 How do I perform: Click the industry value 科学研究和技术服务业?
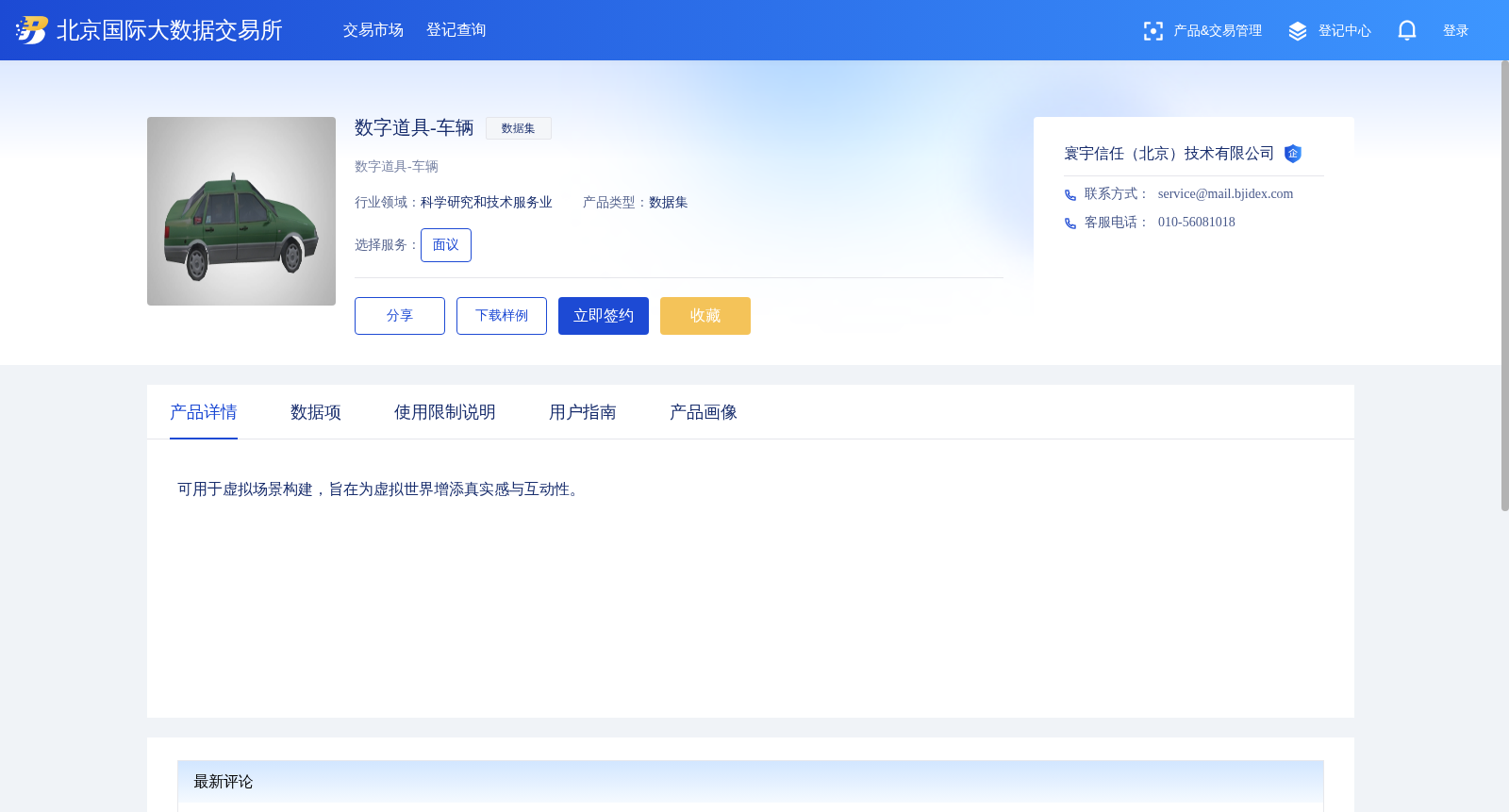pos(487,203)
